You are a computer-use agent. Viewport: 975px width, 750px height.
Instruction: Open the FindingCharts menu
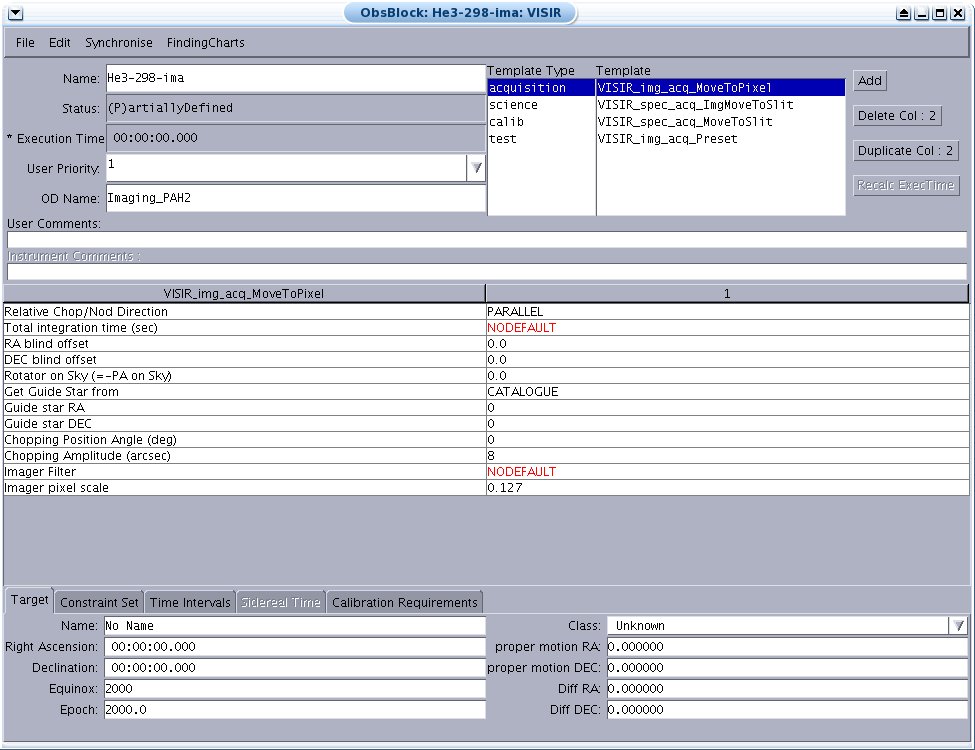coord(205,42)
